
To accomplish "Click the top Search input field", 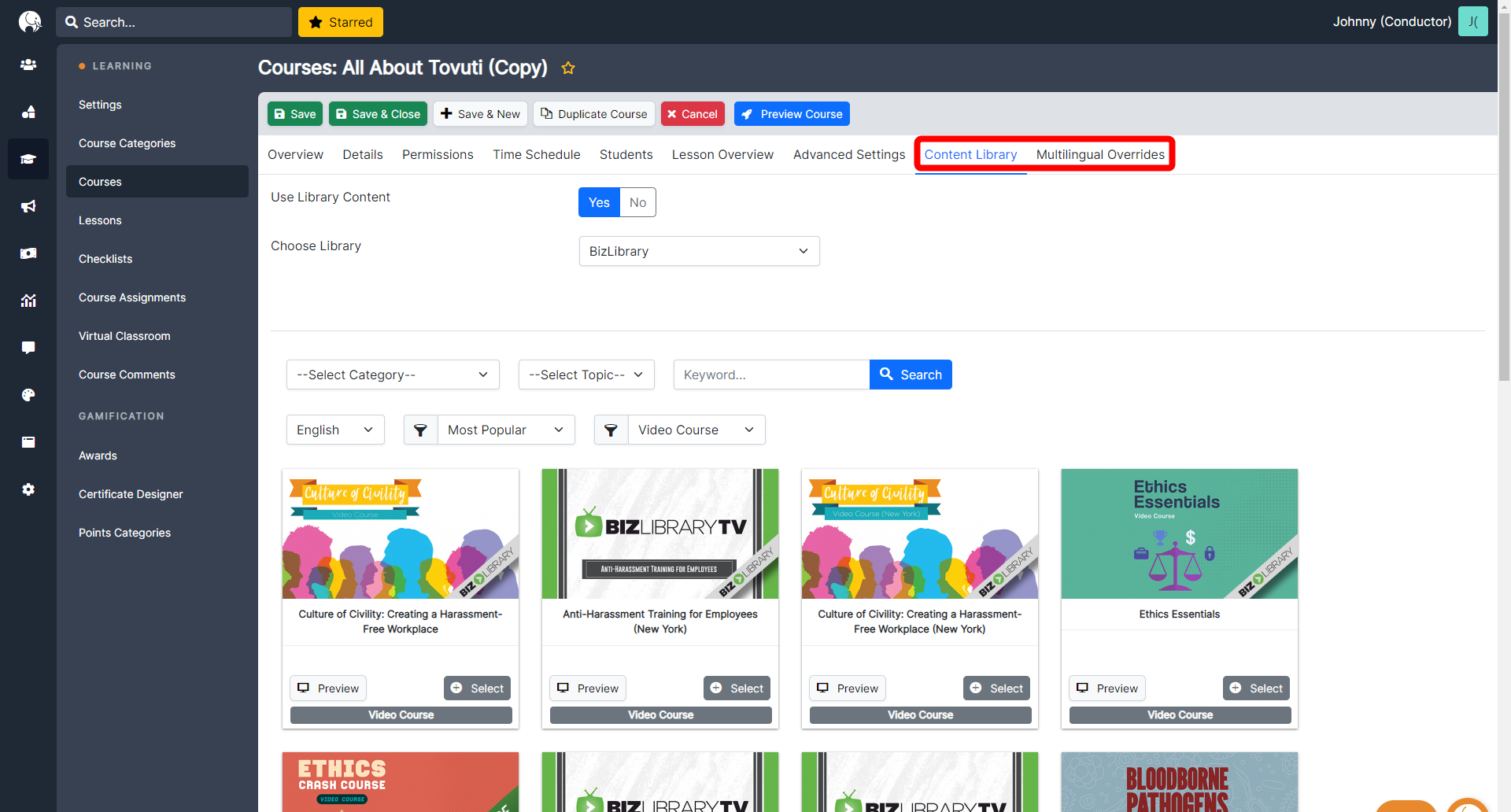I will 174,22.
